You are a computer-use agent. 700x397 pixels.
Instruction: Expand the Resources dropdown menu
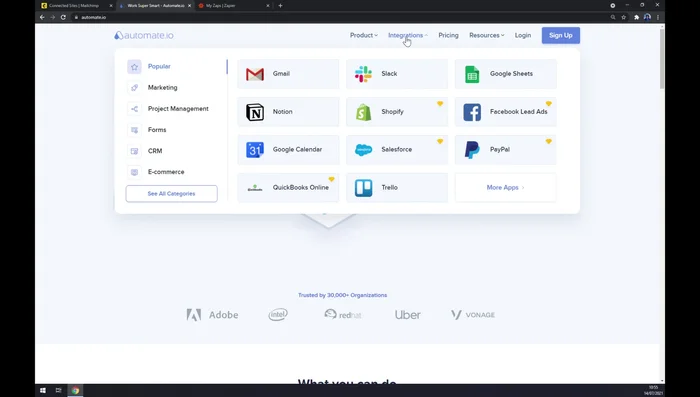487,35
